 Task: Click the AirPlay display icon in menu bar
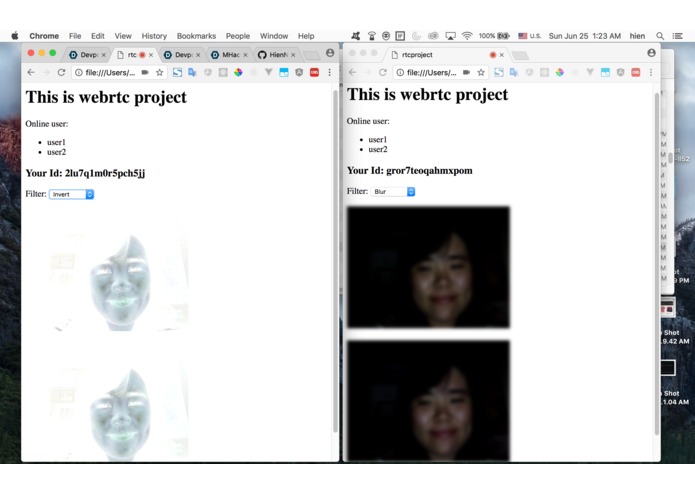point(450,36)
